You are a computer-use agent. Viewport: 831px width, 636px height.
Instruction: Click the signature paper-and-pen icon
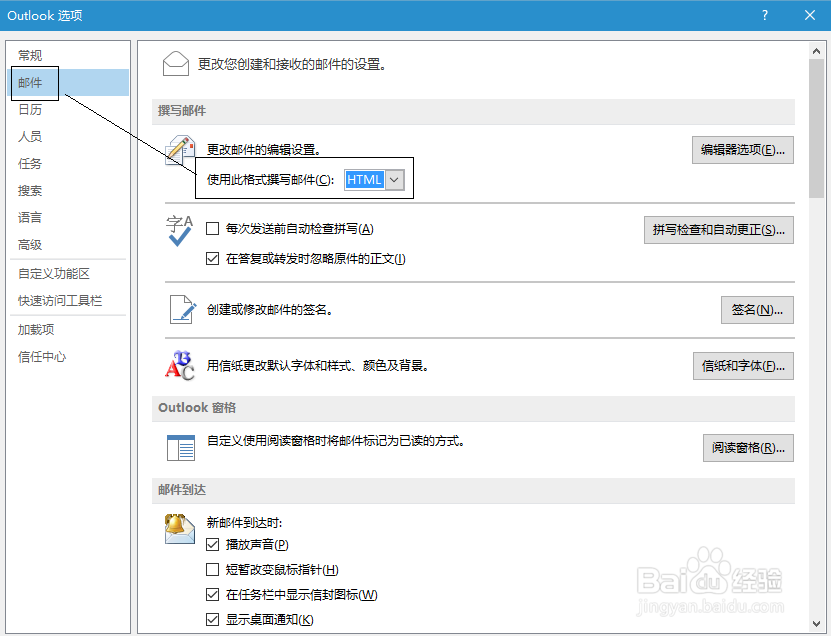point(183,310)
